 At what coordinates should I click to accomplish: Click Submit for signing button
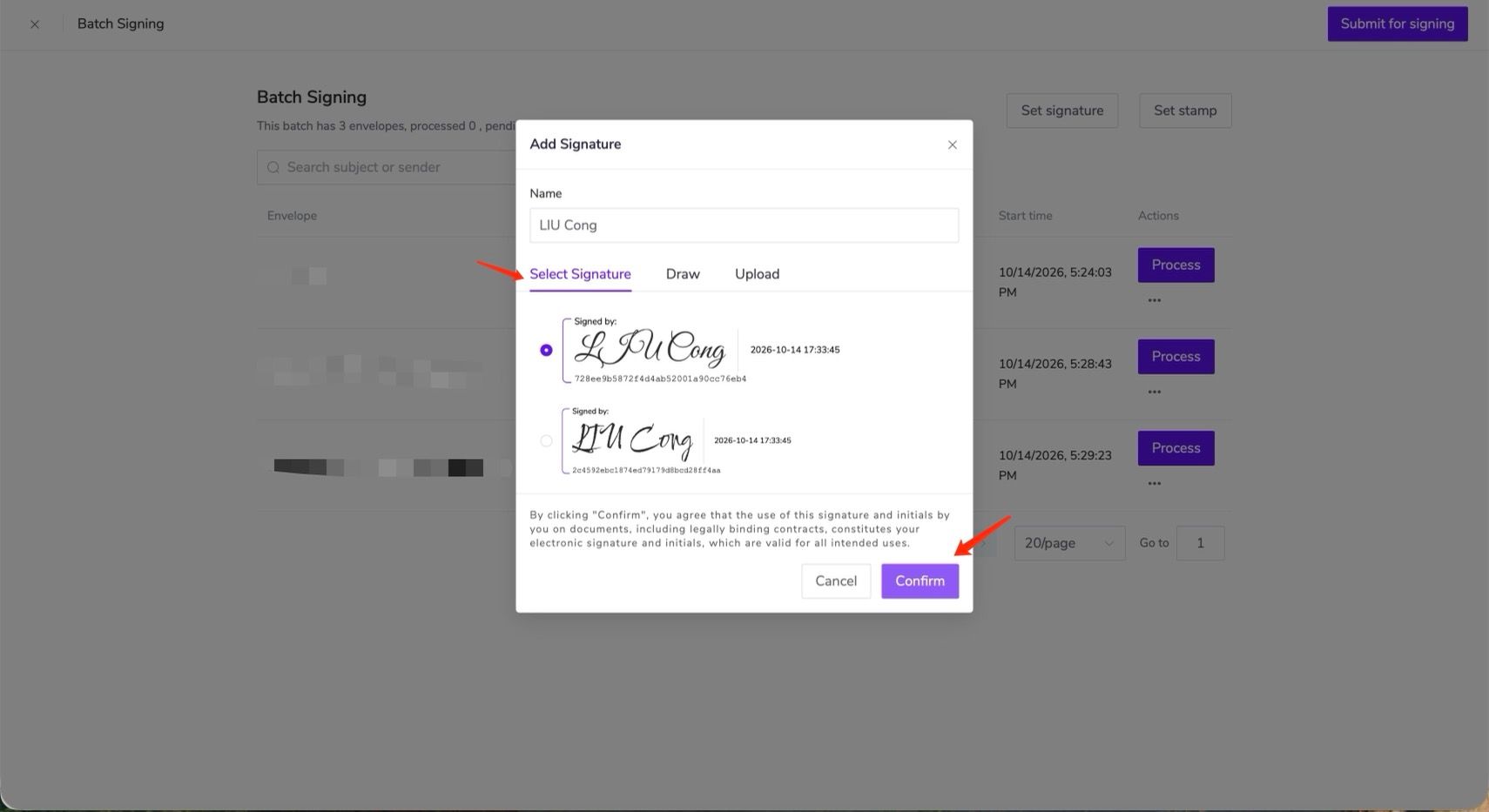click(1398, 23)
